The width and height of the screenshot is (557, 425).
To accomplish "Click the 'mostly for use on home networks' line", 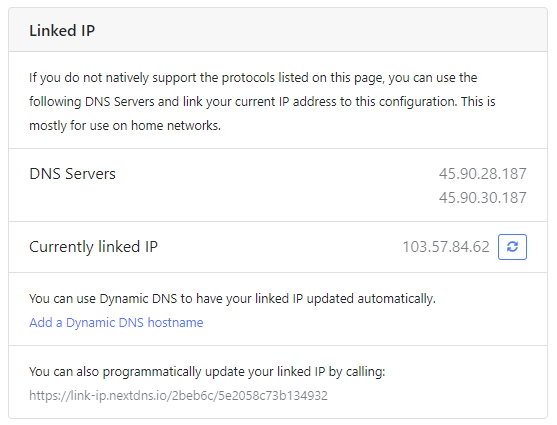I will coord(125,125).
